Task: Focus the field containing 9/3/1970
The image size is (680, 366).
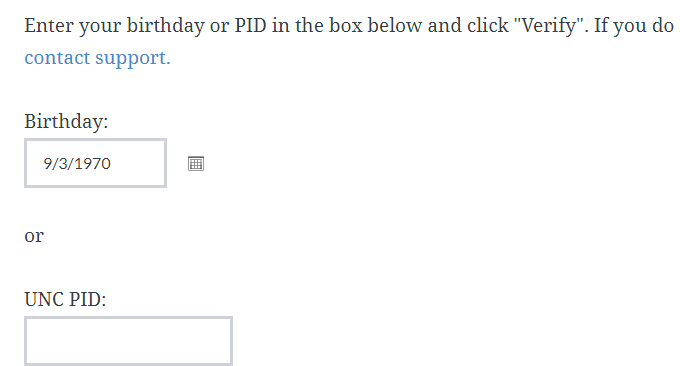Action: pyautogui.click(x=95, y=163)
